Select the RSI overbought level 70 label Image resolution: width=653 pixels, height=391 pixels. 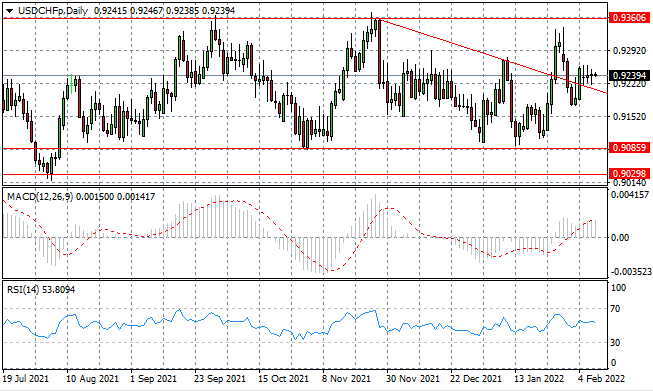(x=615, y=309)
